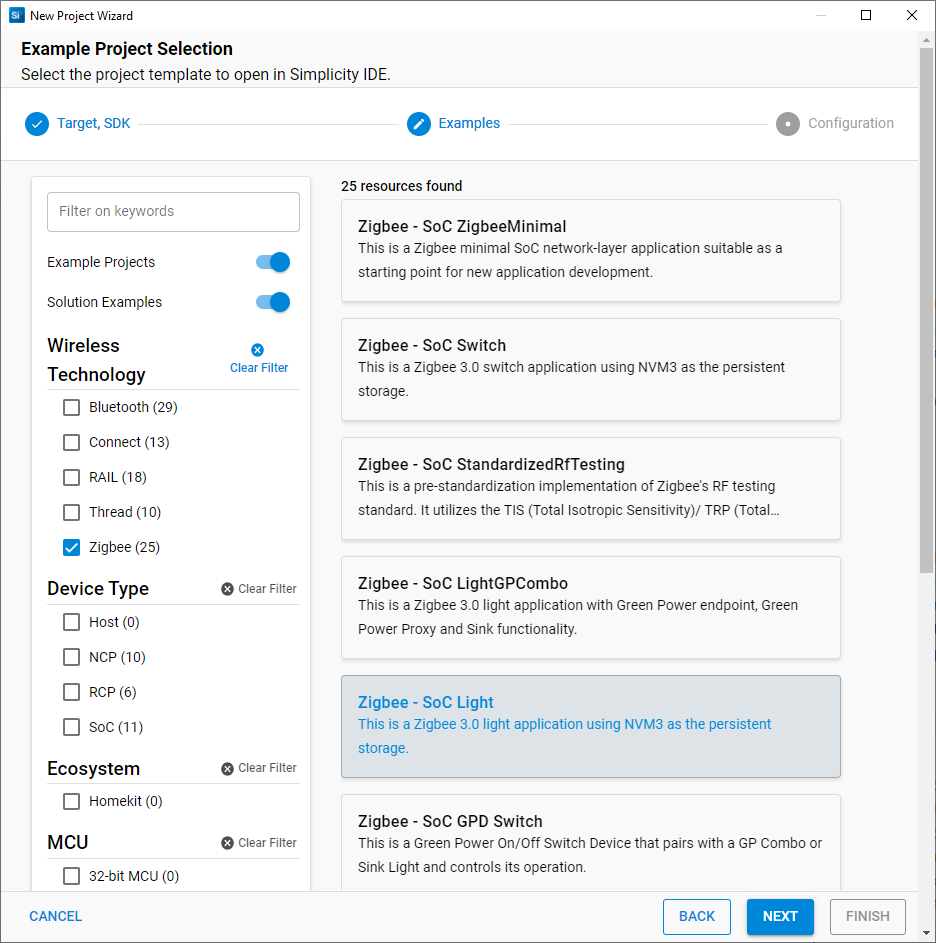This screenshot has height=943, width=936.
Task: Clear the MCU filter
Action: pos(259,843)
